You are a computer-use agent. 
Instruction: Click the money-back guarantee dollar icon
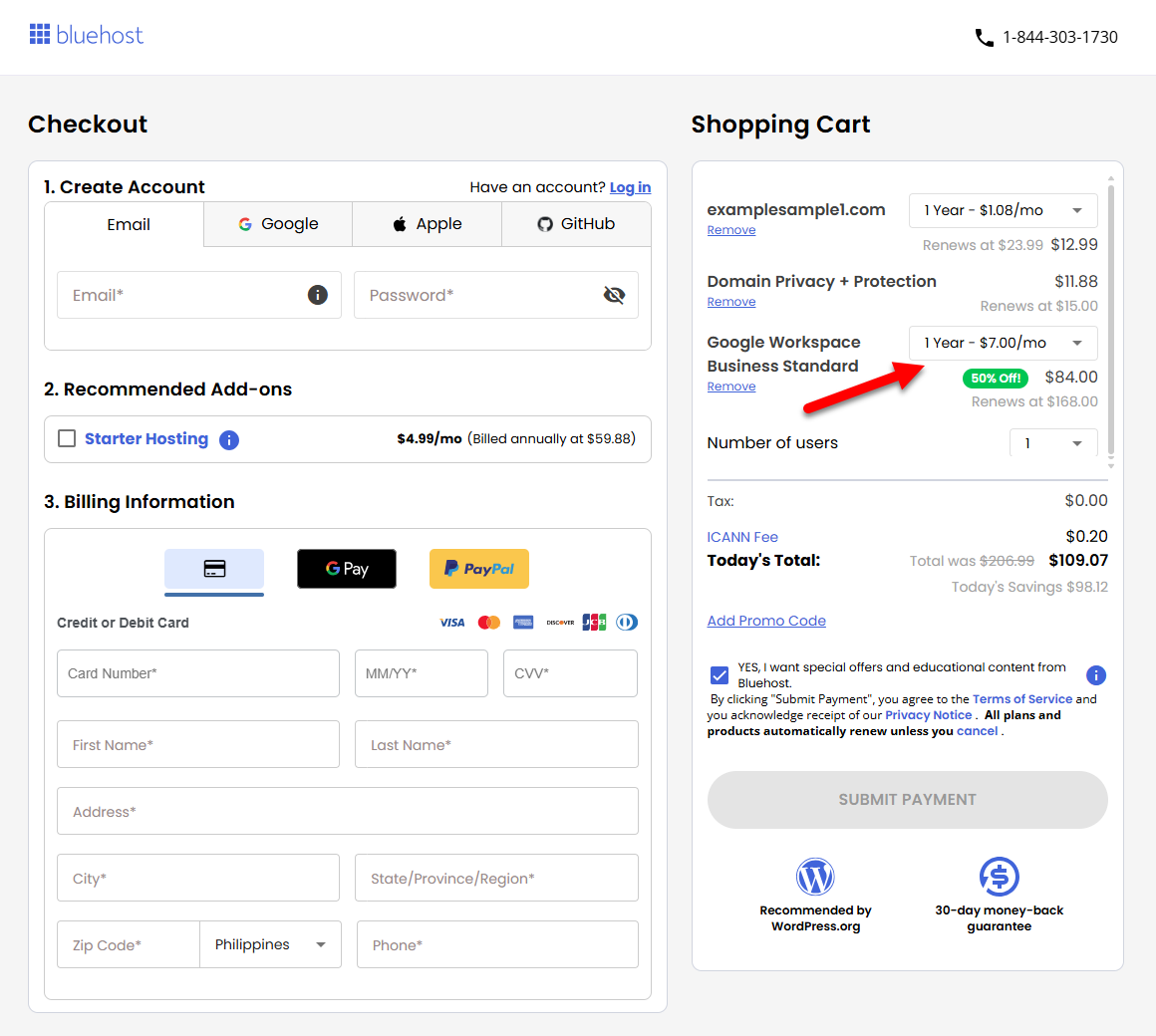[999, 877]
